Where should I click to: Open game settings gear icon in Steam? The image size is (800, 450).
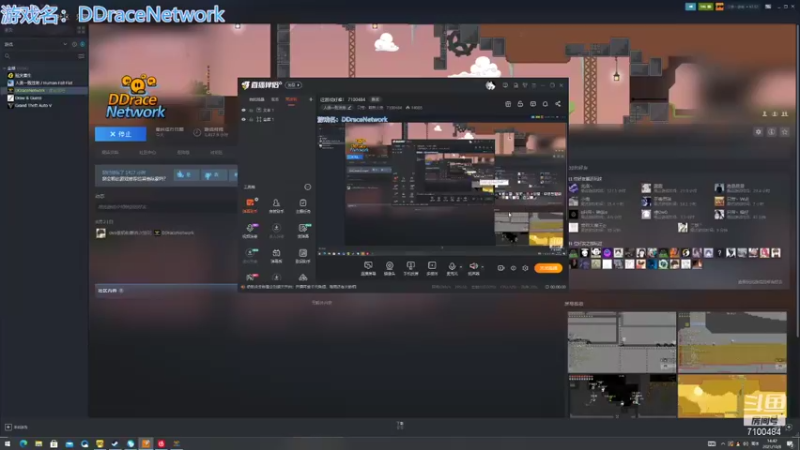coord(759,132)
